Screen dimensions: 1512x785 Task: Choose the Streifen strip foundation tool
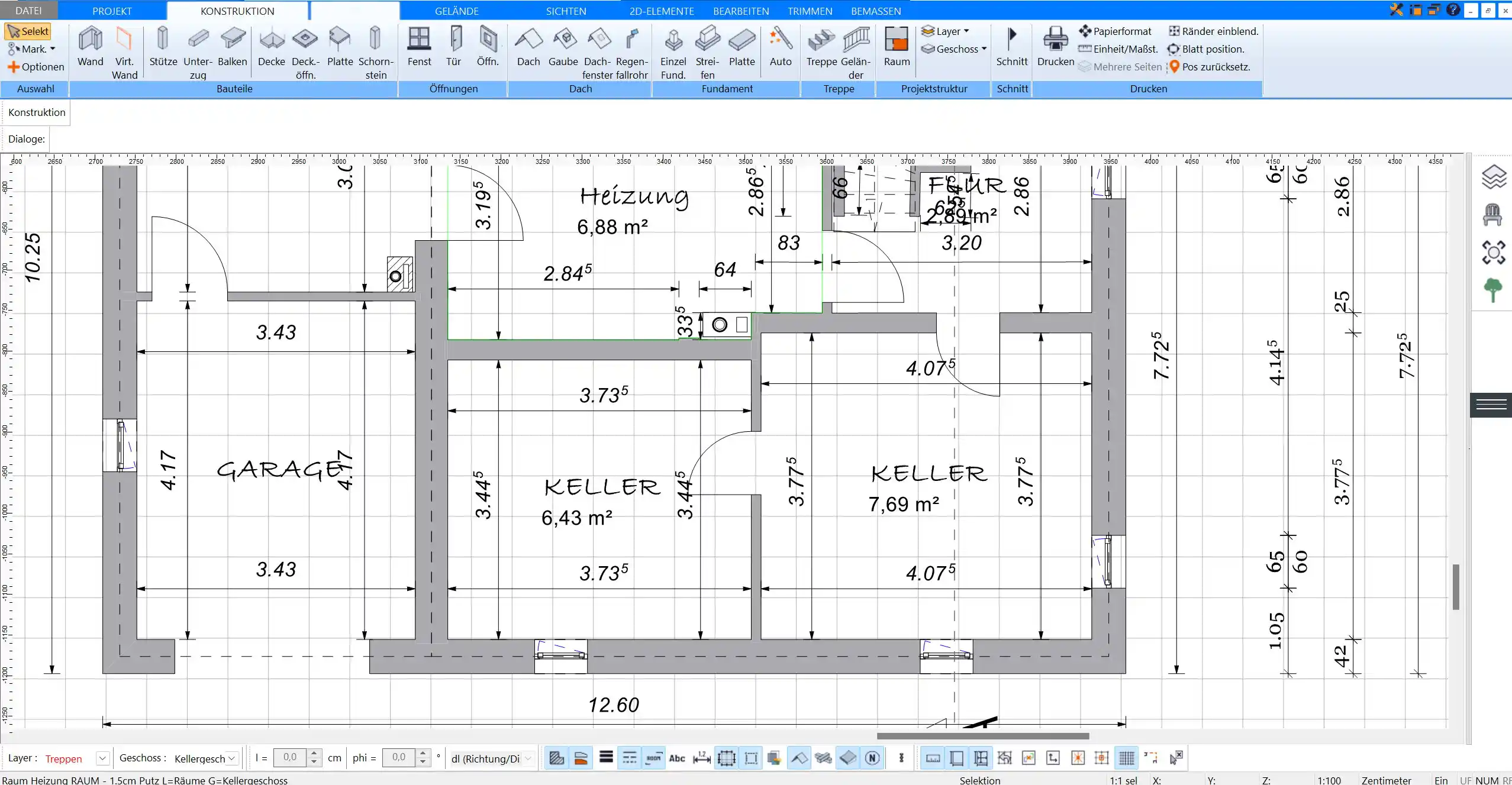point(708,53)
